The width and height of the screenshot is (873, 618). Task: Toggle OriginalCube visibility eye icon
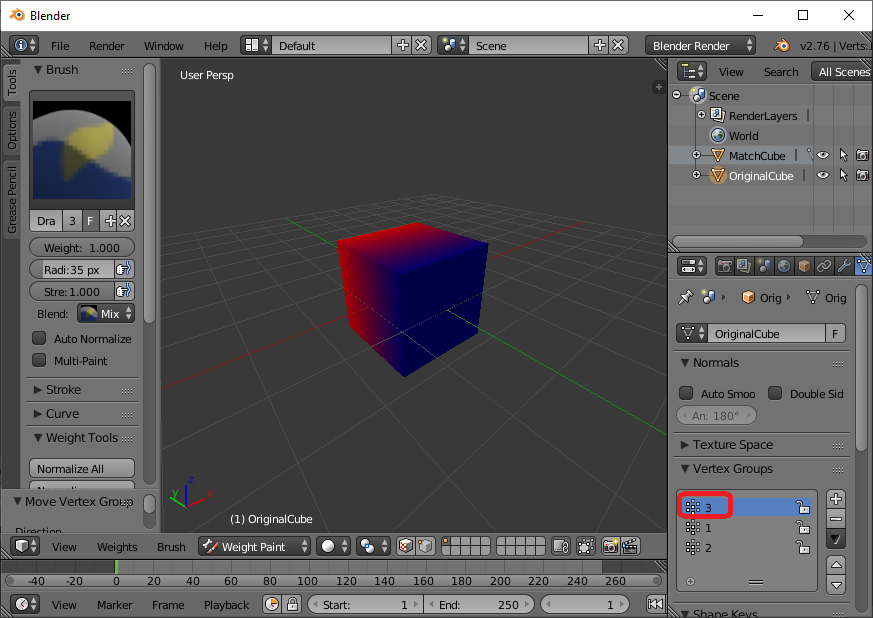823,175
